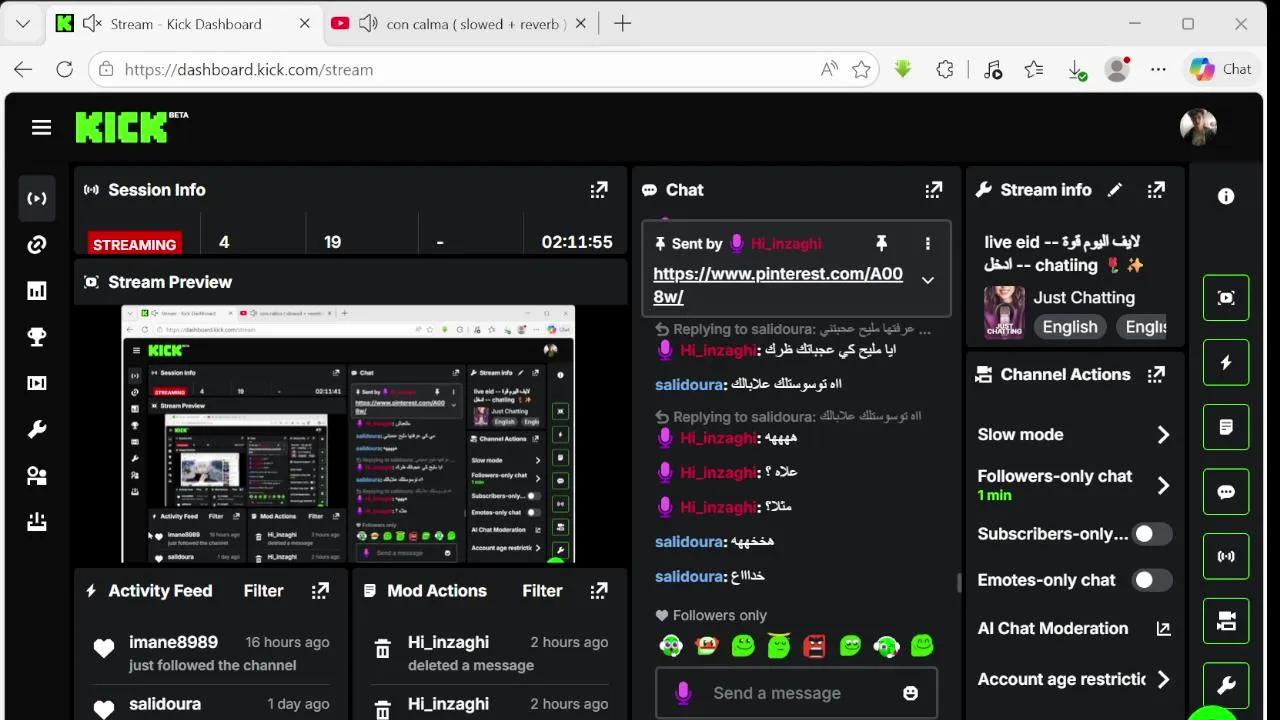Viewport: 1280px width, 720px height.
Task: Toggle the document Mod Actions widget button
Action: [x=1226, y=427]
